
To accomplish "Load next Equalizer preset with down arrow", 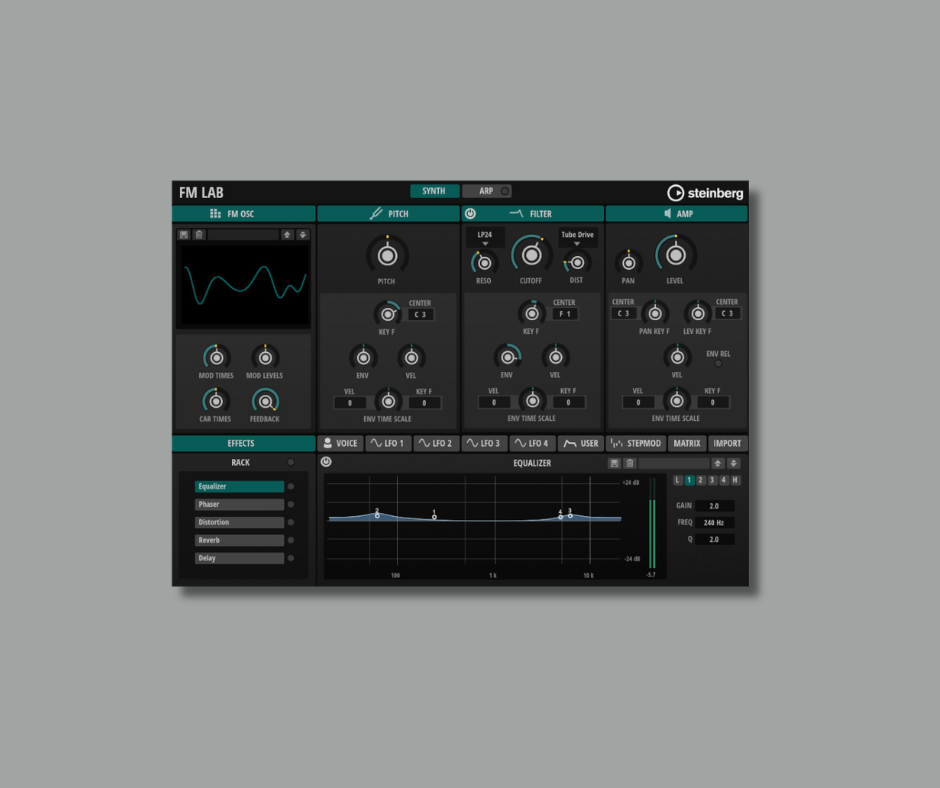I will pyautogui.click(x=733, y=463).
